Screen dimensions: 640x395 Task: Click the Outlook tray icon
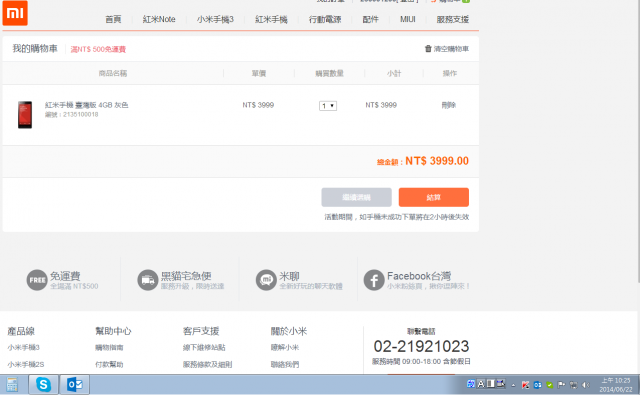pos(538,385)
